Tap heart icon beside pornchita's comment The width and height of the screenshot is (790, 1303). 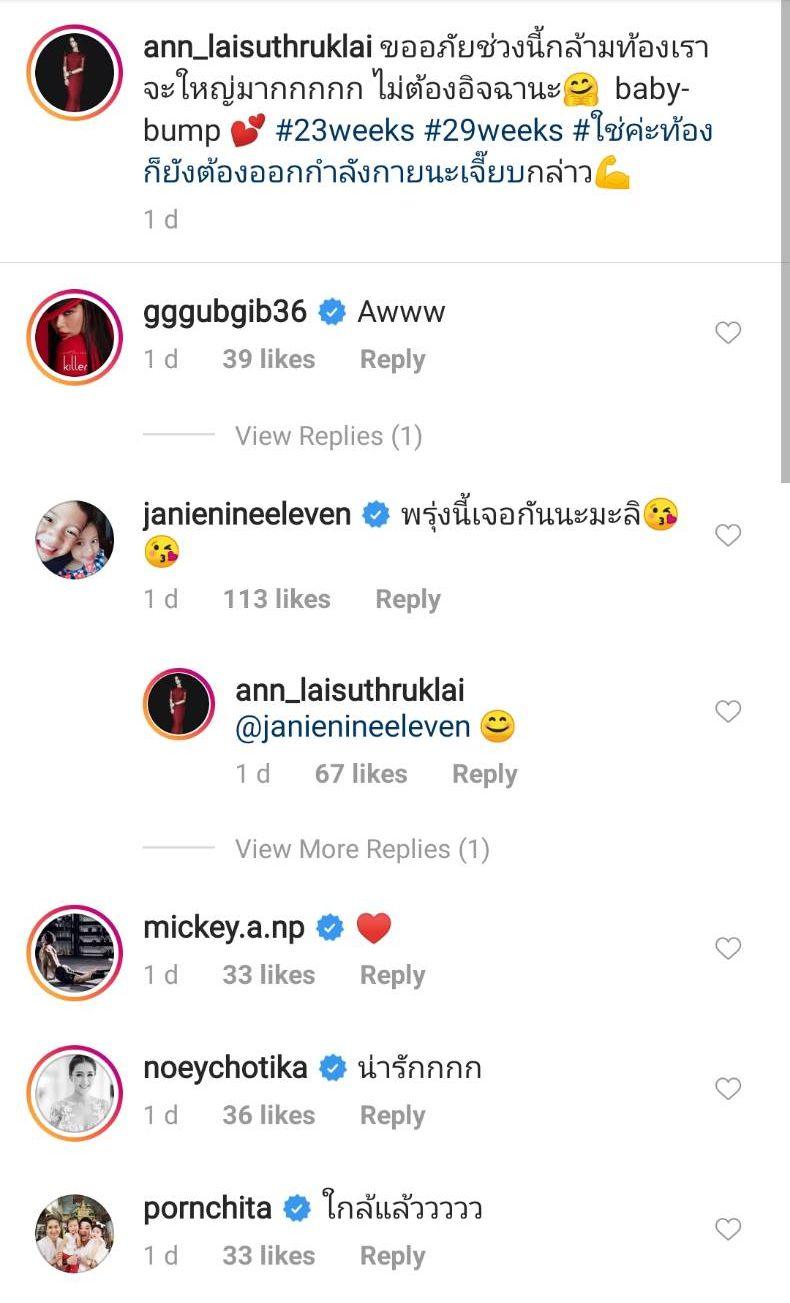click(x=728, y=1229)
